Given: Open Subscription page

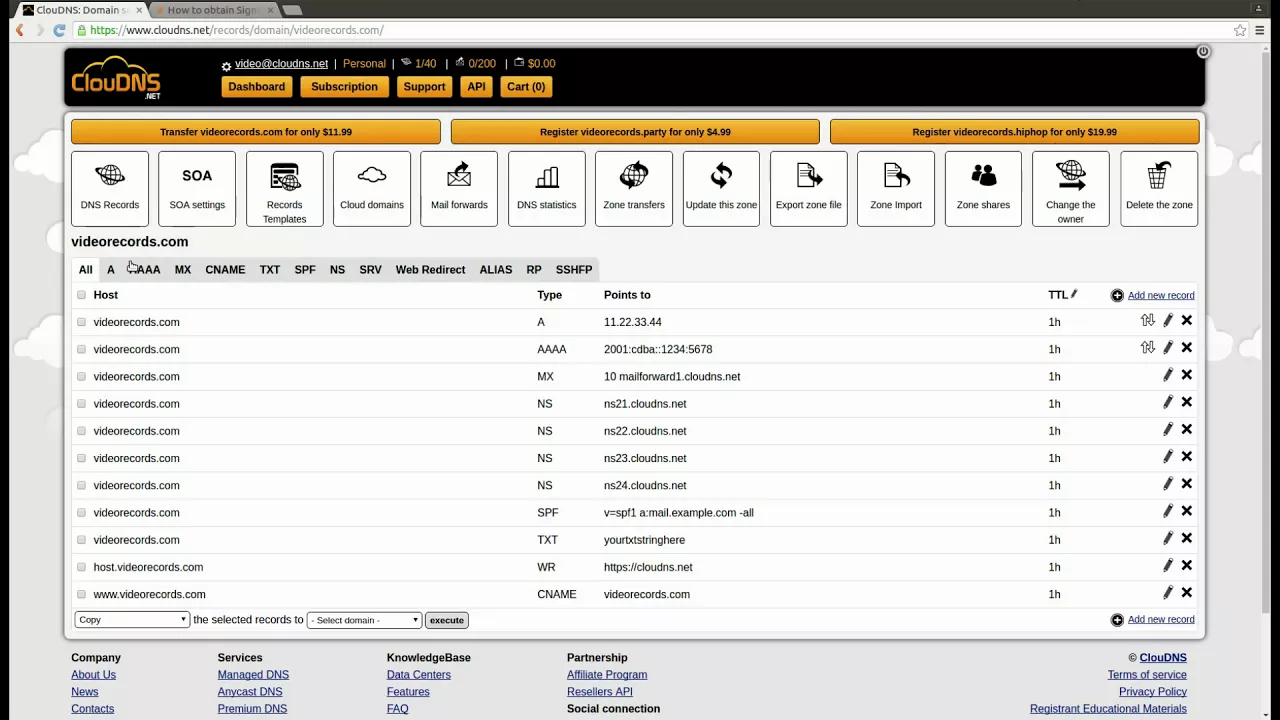Looking at the screenshot, I should (x=344, y=86).
